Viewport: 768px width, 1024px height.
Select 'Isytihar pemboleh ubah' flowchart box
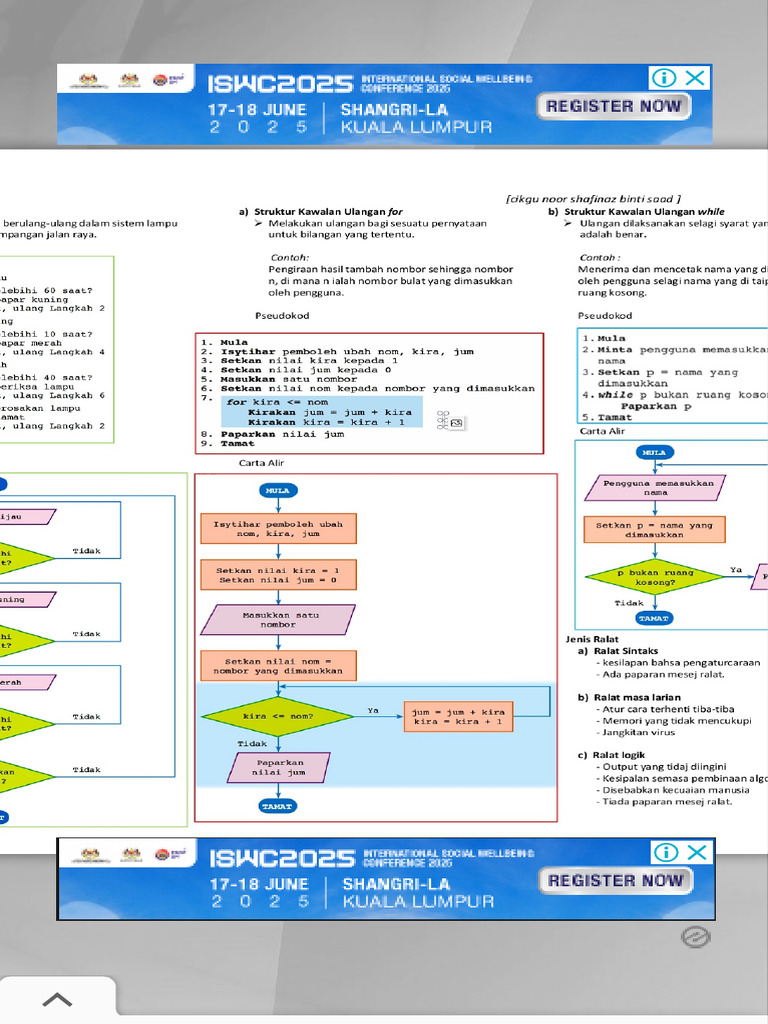tap(278, 529)
